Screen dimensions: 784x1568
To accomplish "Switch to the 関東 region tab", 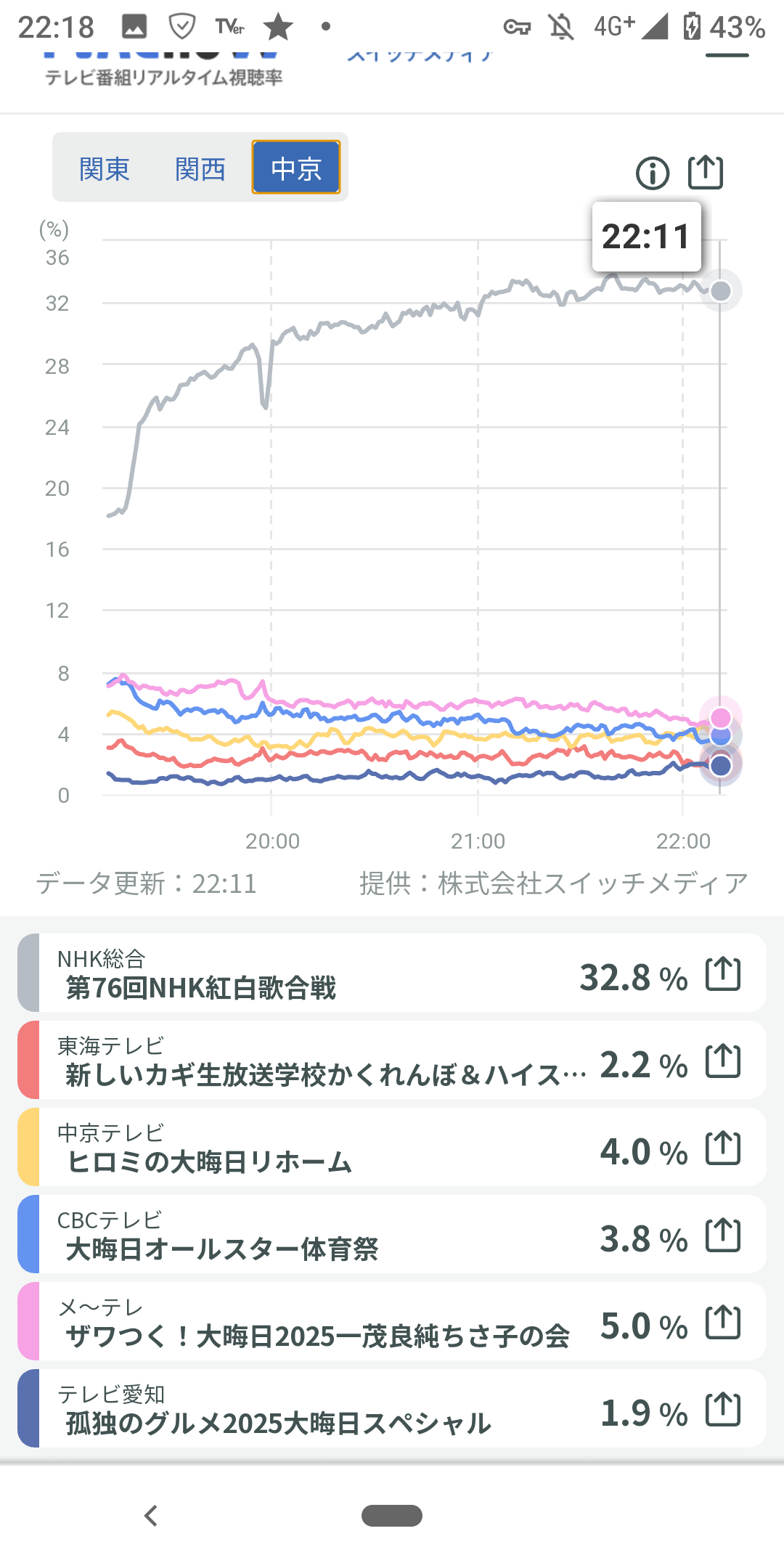I will pyautogui.click(x=105, y=168).
